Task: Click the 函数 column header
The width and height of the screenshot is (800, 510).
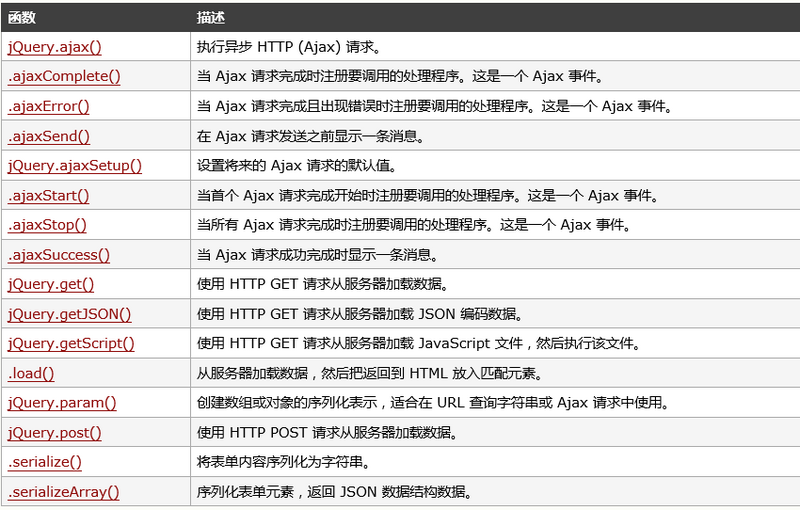Action: [22, 18]
